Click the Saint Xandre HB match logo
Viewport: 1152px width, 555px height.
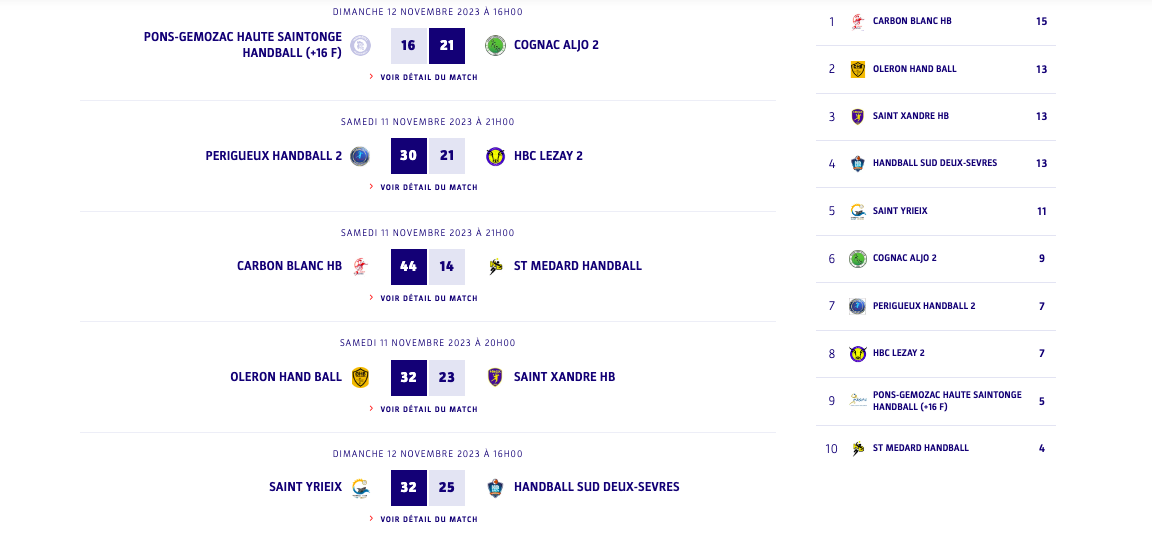(495, 377)
